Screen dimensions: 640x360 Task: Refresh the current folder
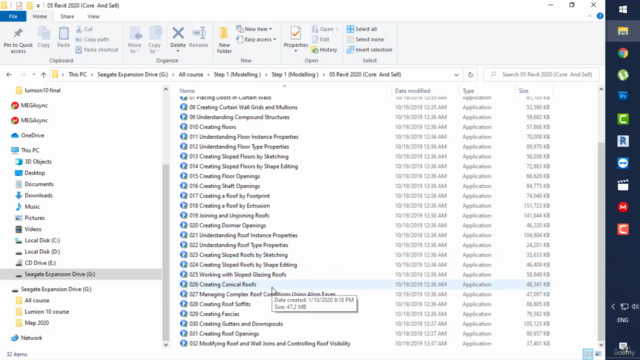tap(471, 75)
